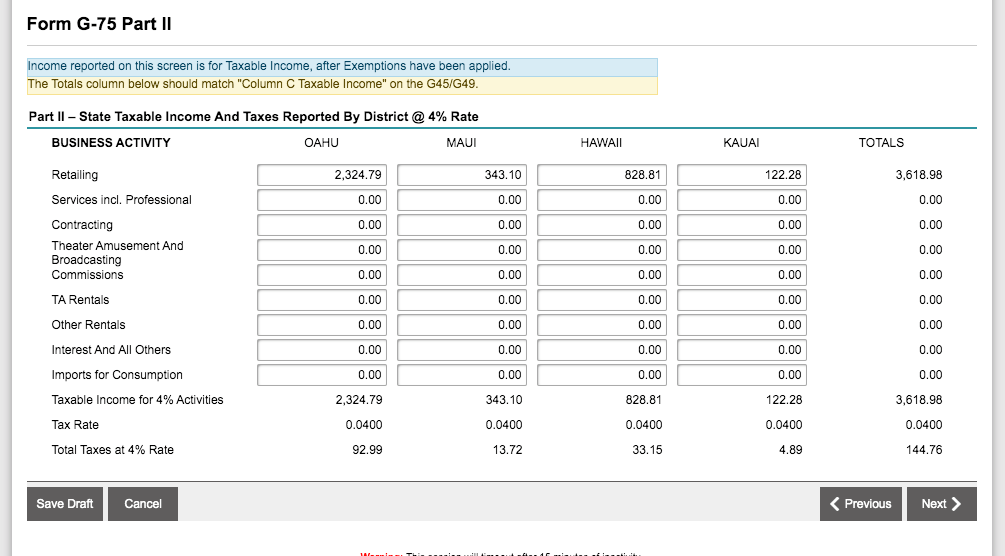Select the Retailing Maui input field
This screenshot has height=556, width=1005.
pos(461,175)
